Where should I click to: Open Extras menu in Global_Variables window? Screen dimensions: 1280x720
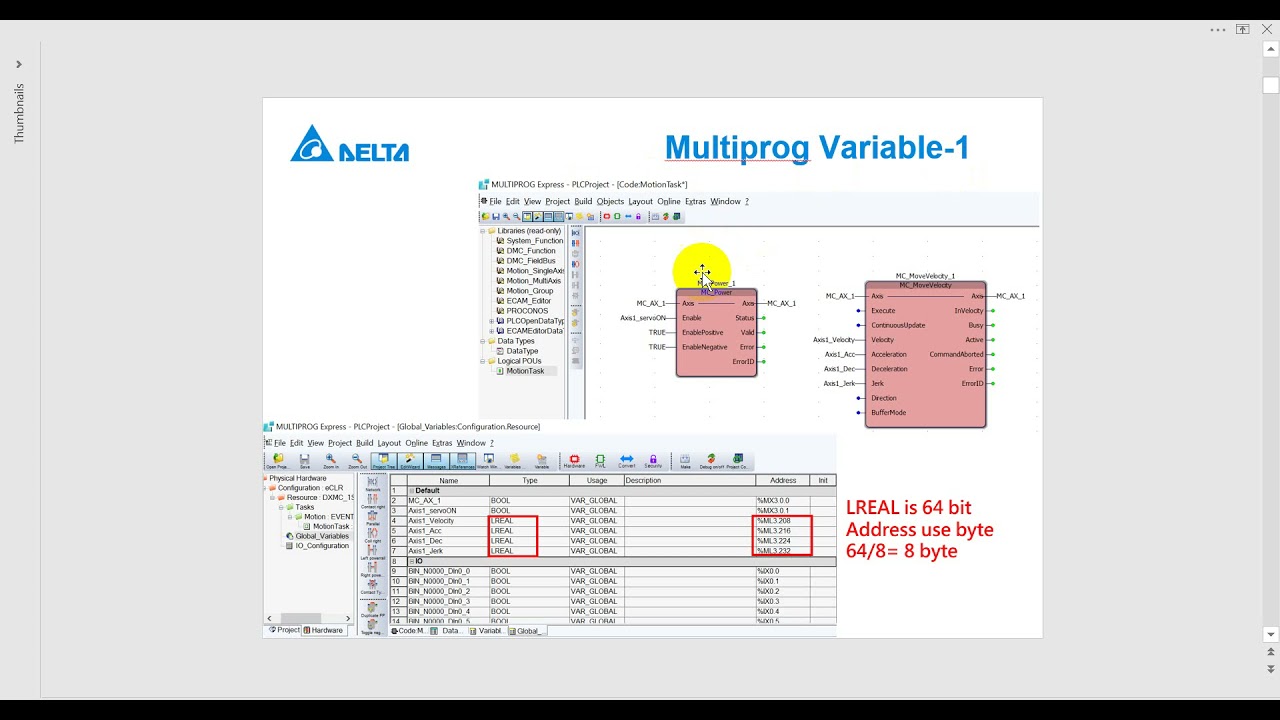[x=442, y=443]
